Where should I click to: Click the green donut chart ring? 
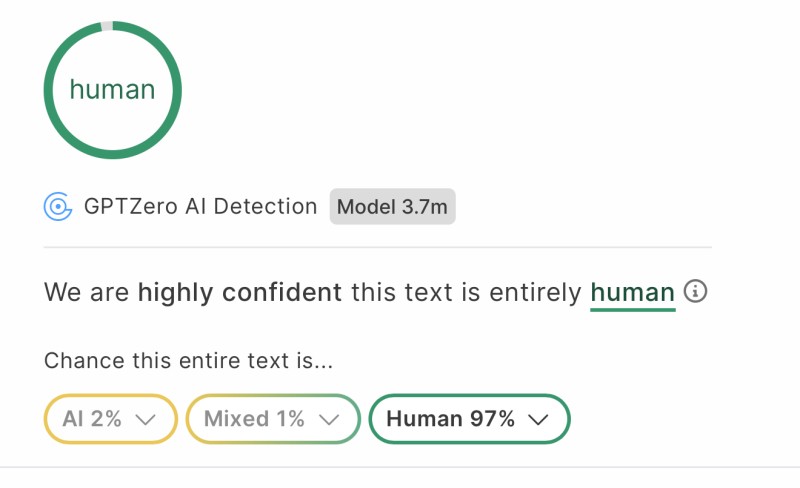48,90
